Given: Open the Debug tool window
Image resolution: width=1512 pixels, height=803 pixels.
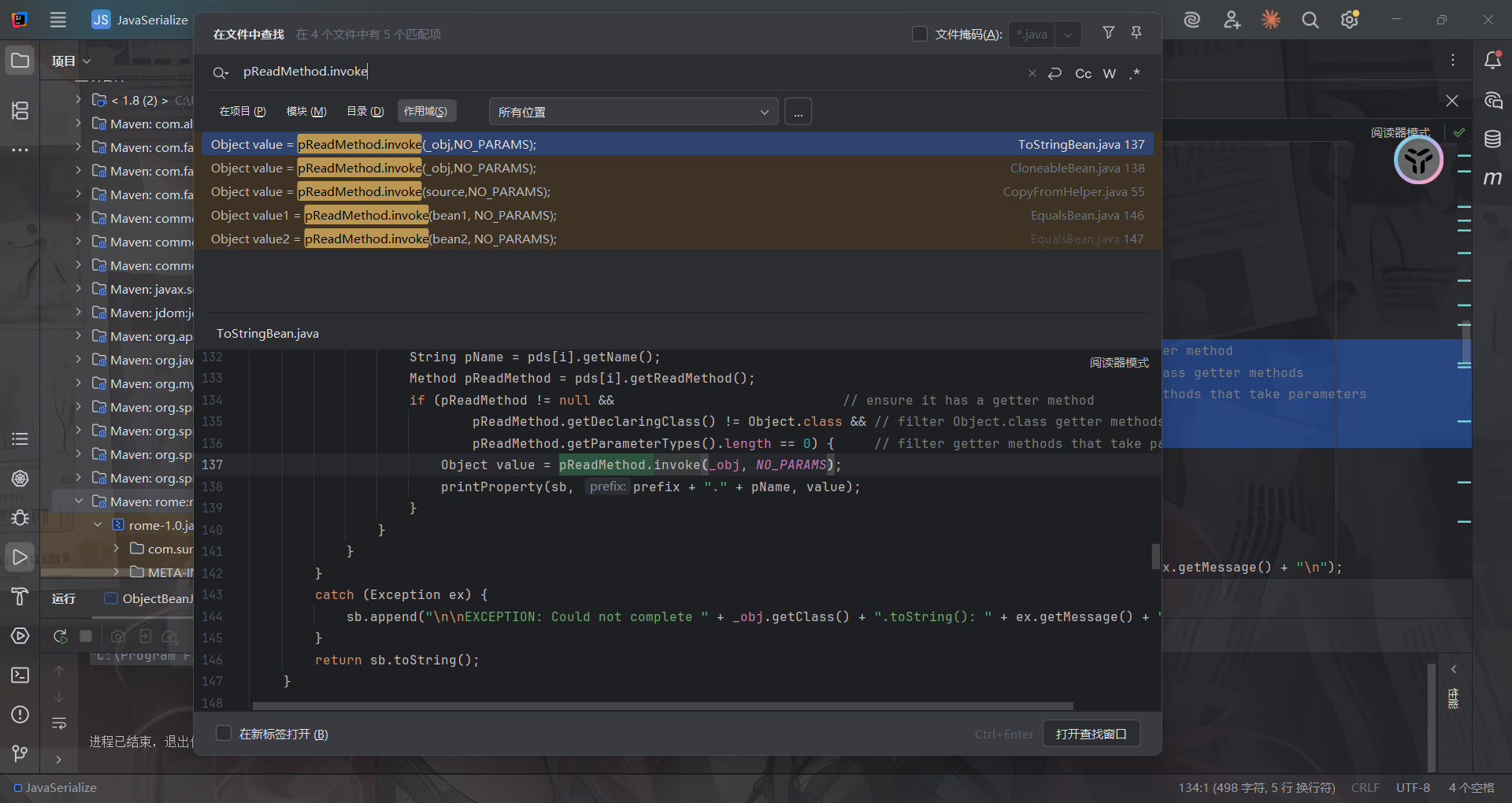Looking at the screenshot, I should 20,517.
